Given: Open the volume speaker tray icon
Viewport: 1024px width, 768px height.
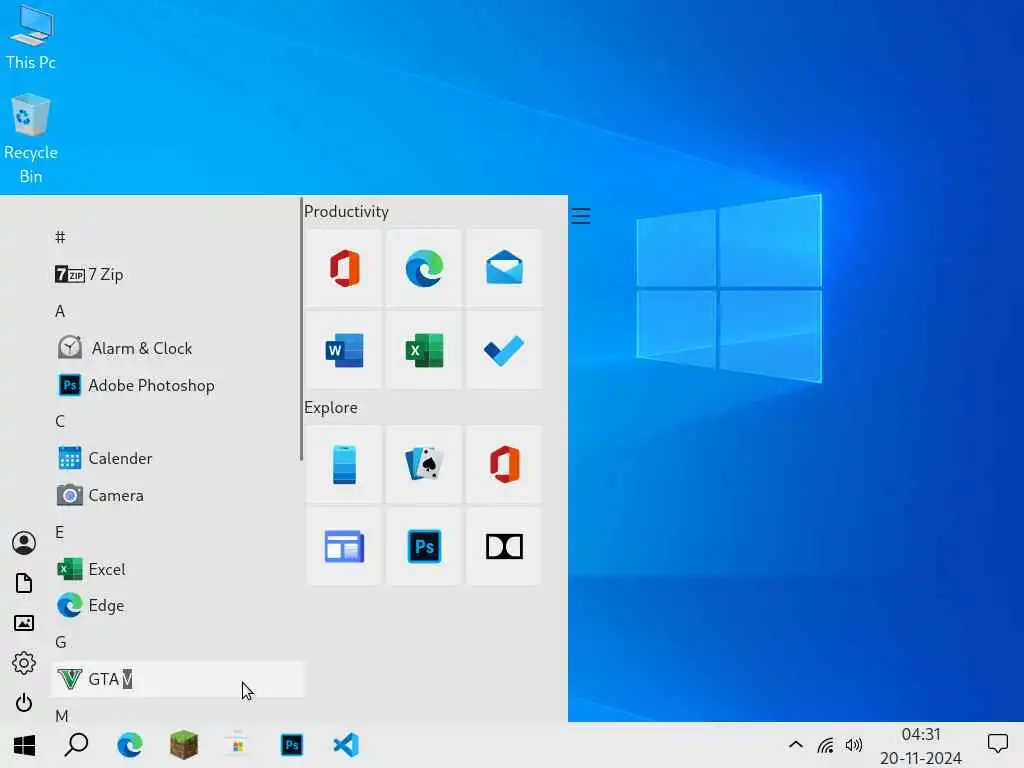Looking at the screenshot, I should (854, 745).
